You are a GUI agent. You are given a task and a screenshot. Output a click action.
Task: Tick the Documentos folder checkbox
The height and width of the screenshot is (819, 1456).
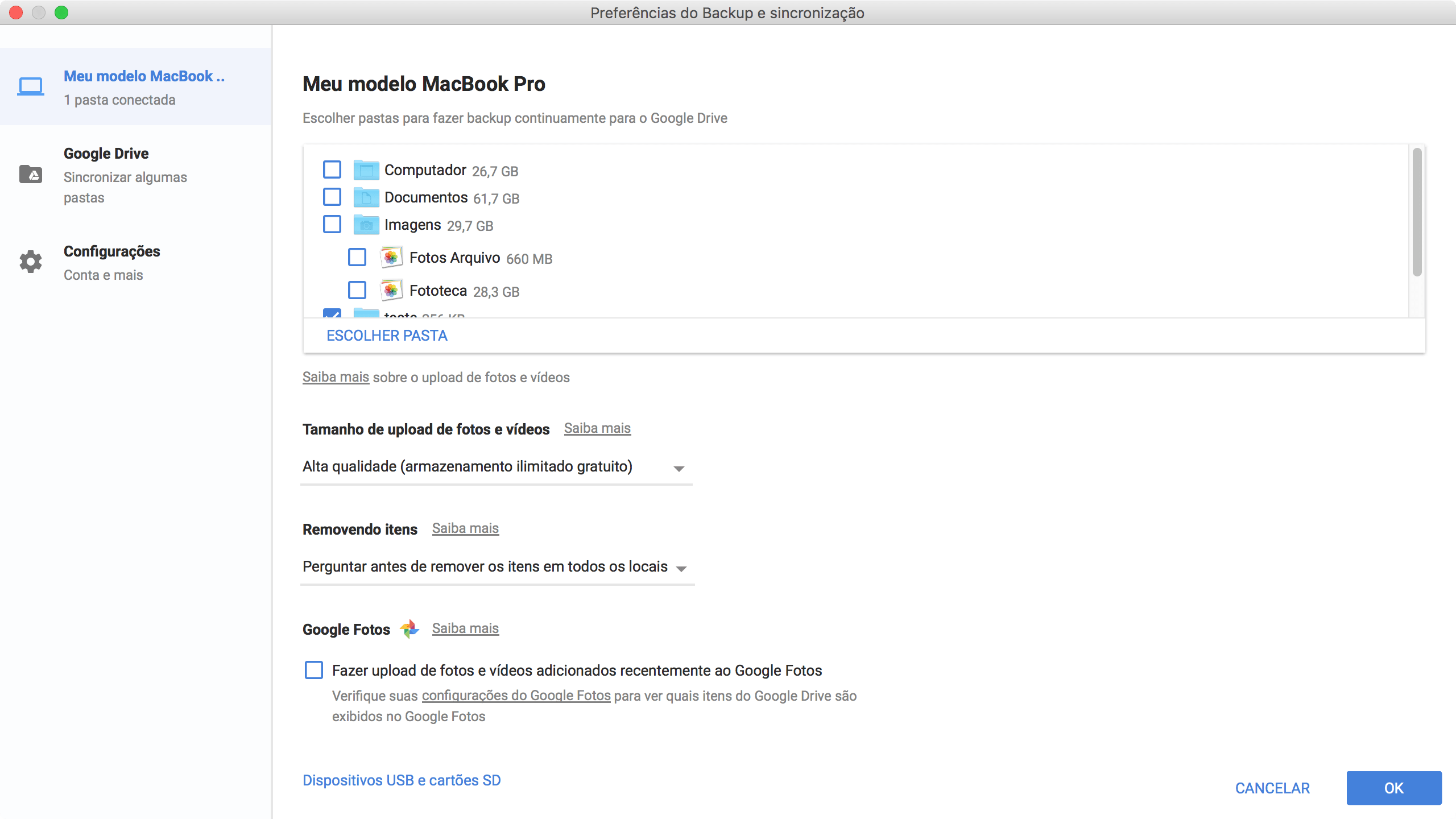(x=332, y=197)
